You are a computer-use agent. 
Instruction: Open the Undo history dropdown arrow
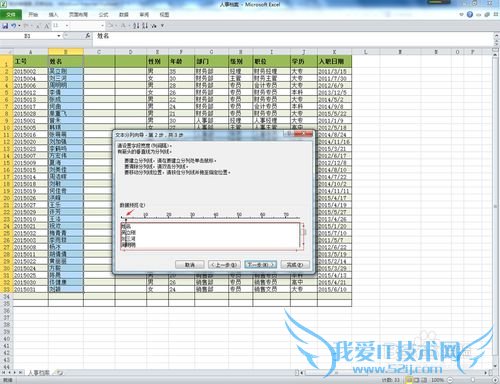coord(19,26)
